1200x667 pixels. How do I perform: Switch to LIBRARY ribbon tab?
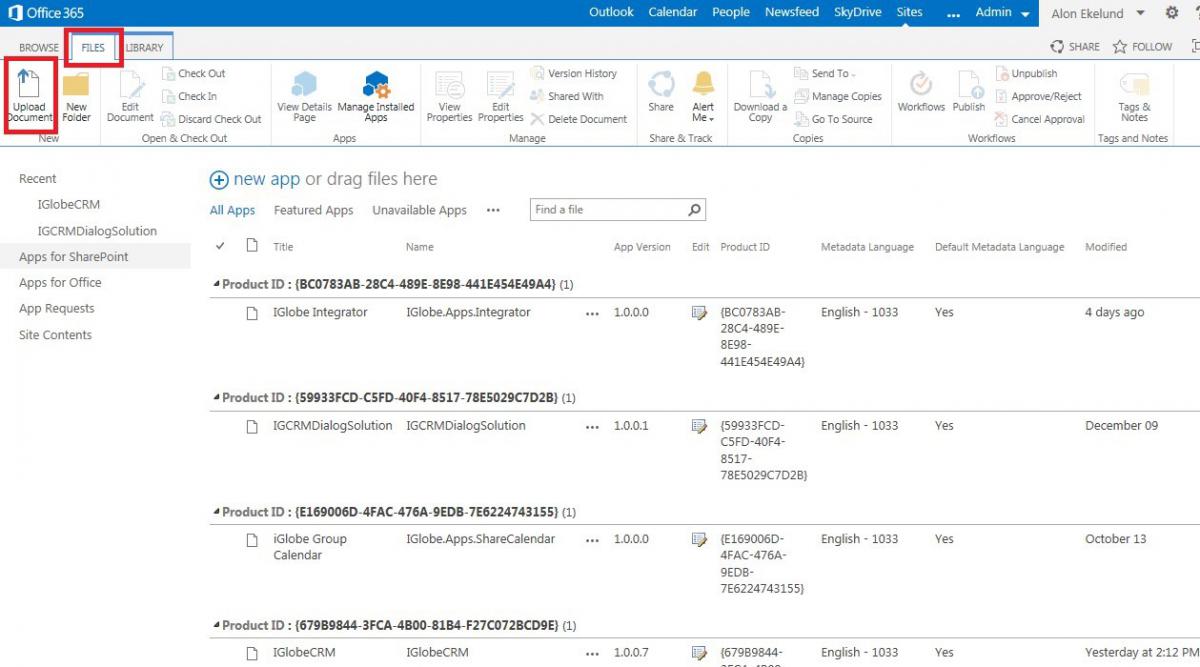click(145, 48)
